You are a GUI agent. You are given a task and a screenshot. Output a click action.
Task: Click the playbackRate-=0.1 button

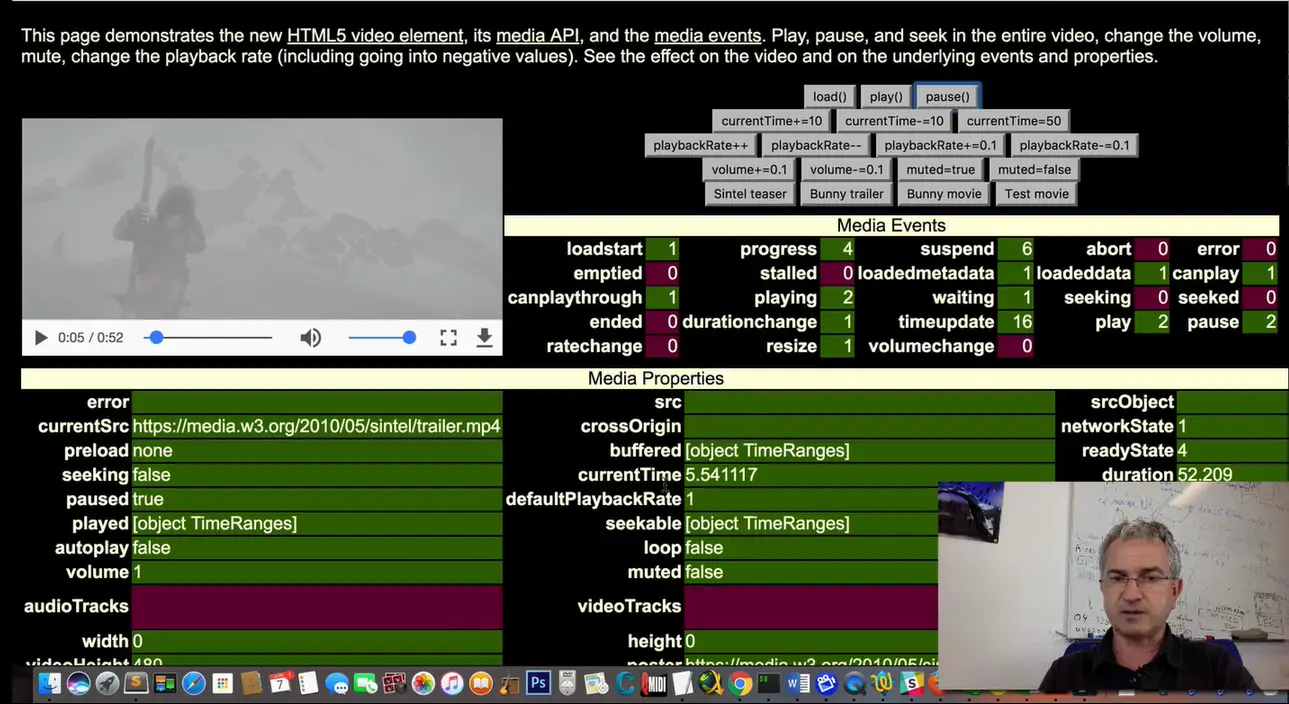point(1075,145)
